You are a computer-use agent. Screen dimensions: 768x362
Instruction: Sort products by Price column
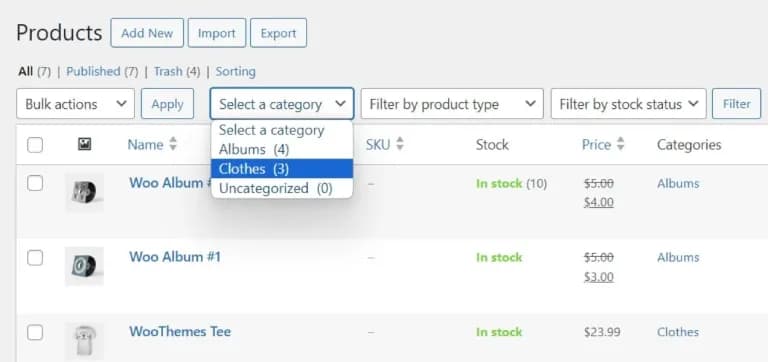(597, 145)
